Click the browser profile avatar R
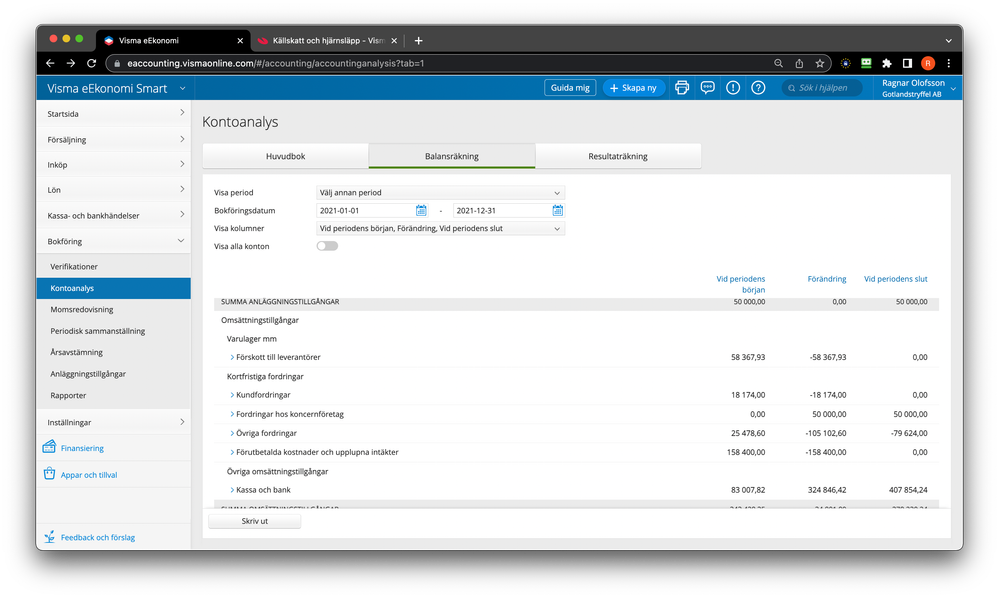The image size is (999, 598). pos(928,63)
